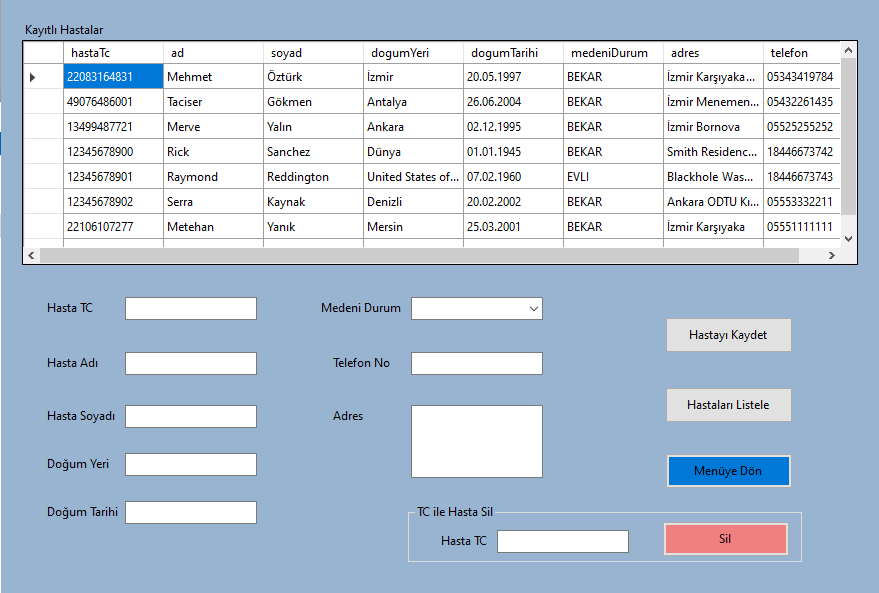This screenshot has height=593, width=879.
Task: Click the medeniDurum column header
Action: [612, 52]
